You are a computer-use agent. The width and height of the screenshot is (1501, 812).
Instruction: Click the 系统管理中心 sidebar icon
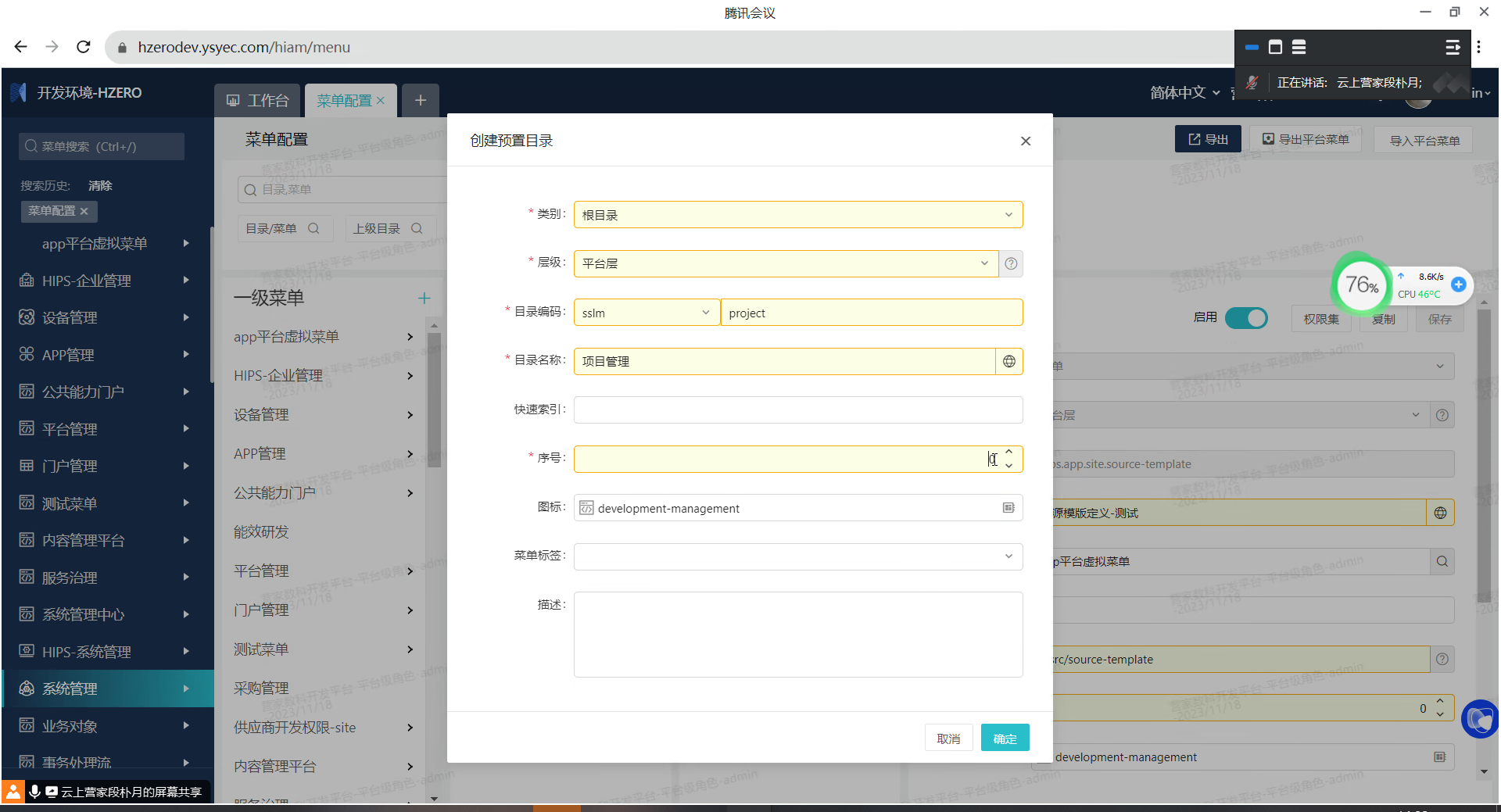click(x=27, y=614)
